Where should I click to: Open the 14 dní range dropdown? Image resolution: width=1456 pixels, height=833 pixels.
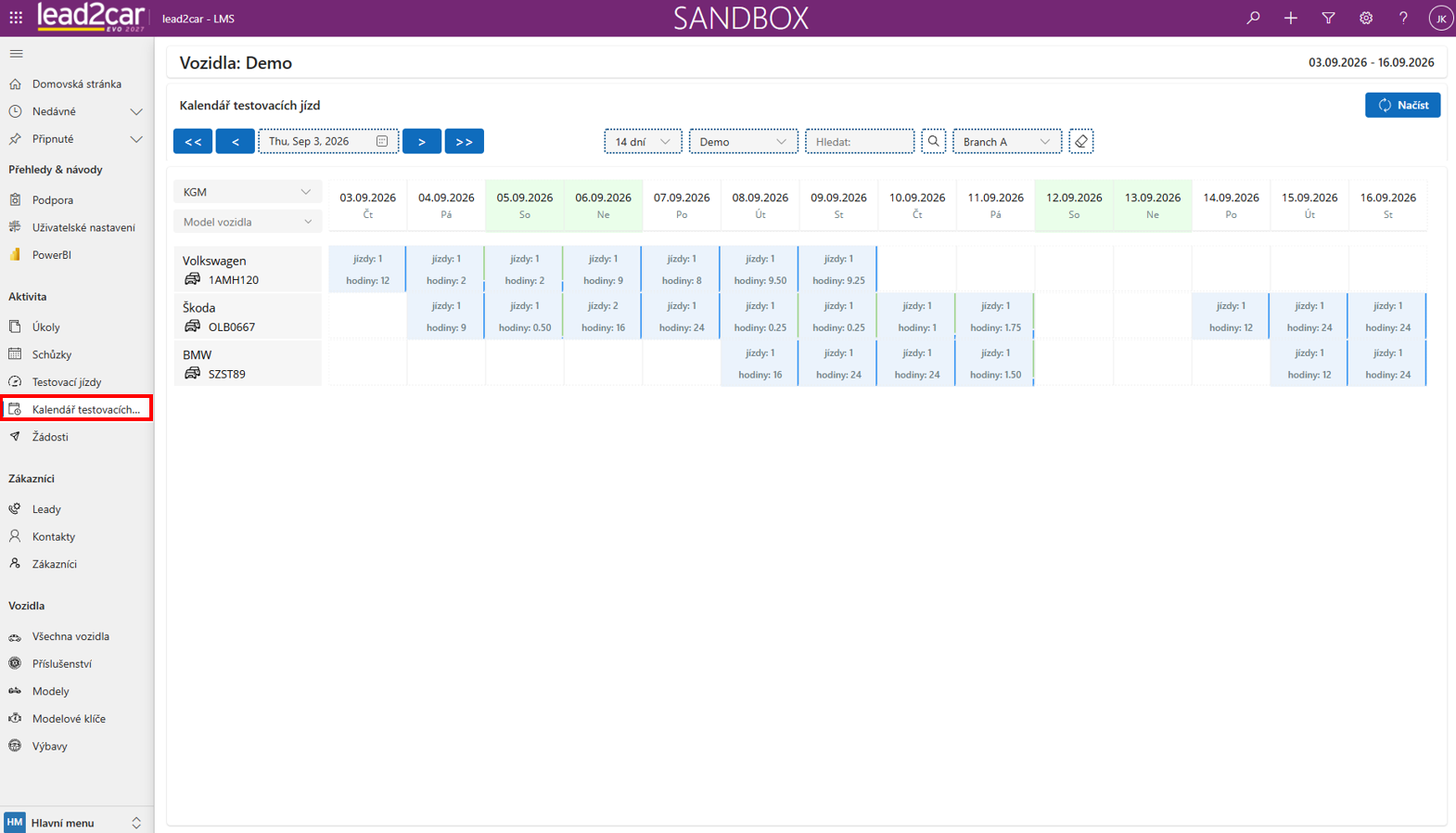pos(643,141)
